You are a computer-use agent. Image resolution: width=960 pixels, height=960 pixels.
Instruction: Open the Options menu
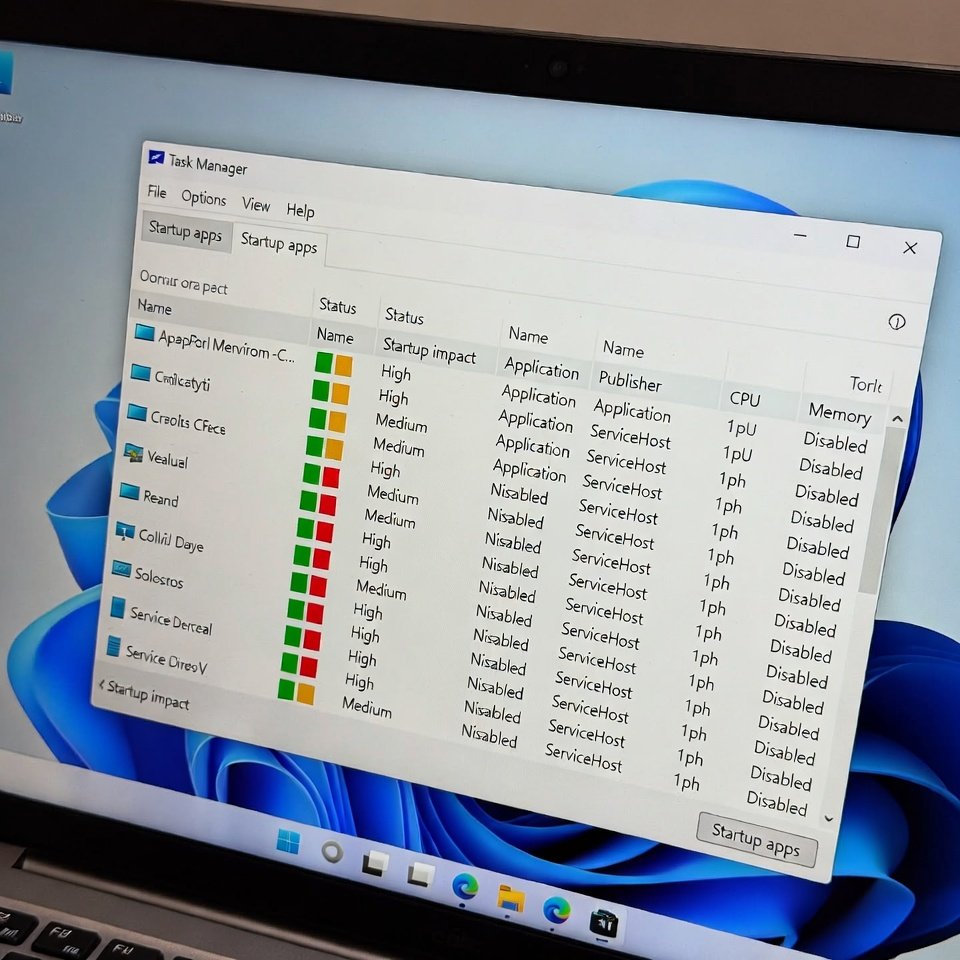[204, 198]
